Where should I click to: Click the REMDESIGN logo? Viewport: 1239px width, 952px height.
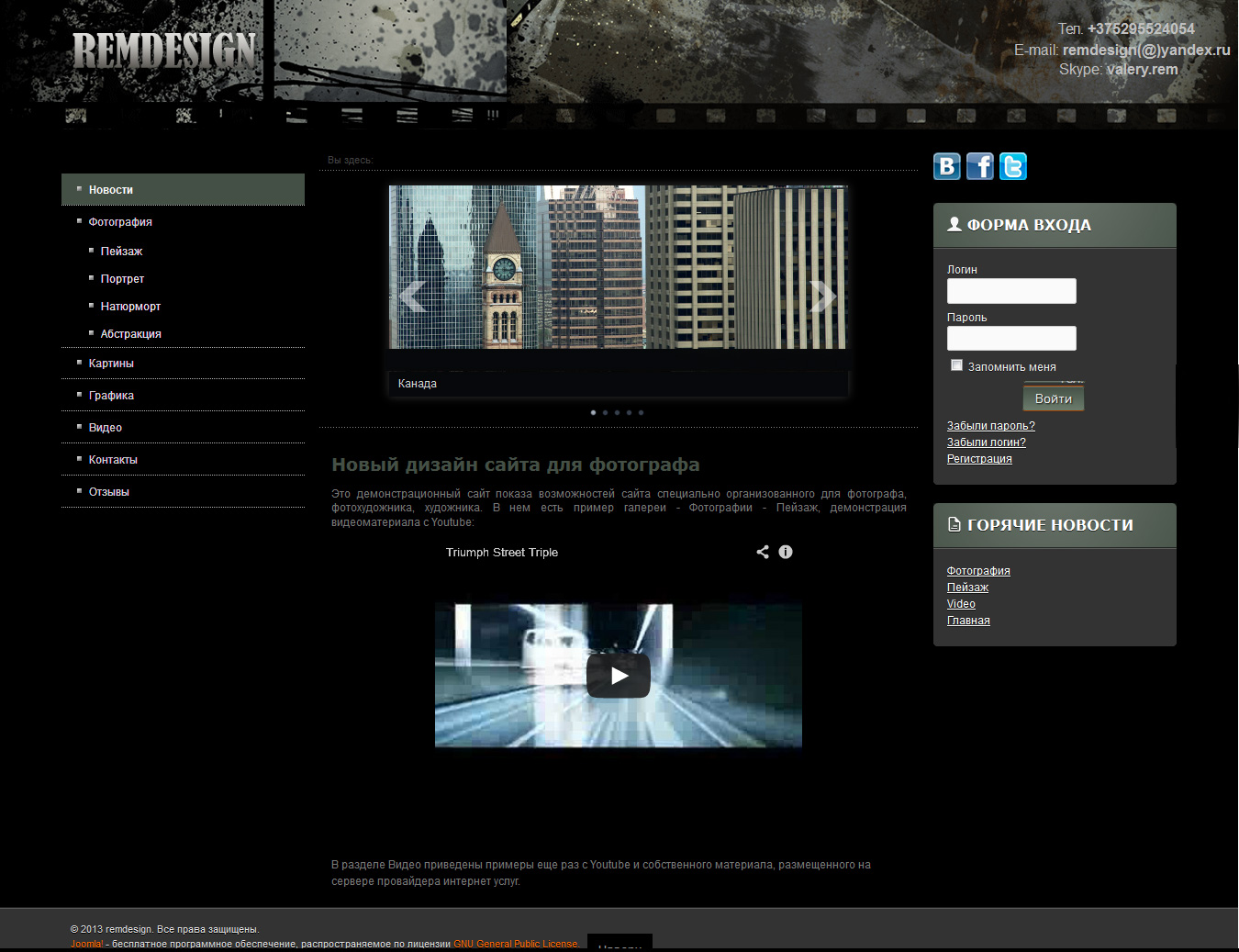click(164, 51)
